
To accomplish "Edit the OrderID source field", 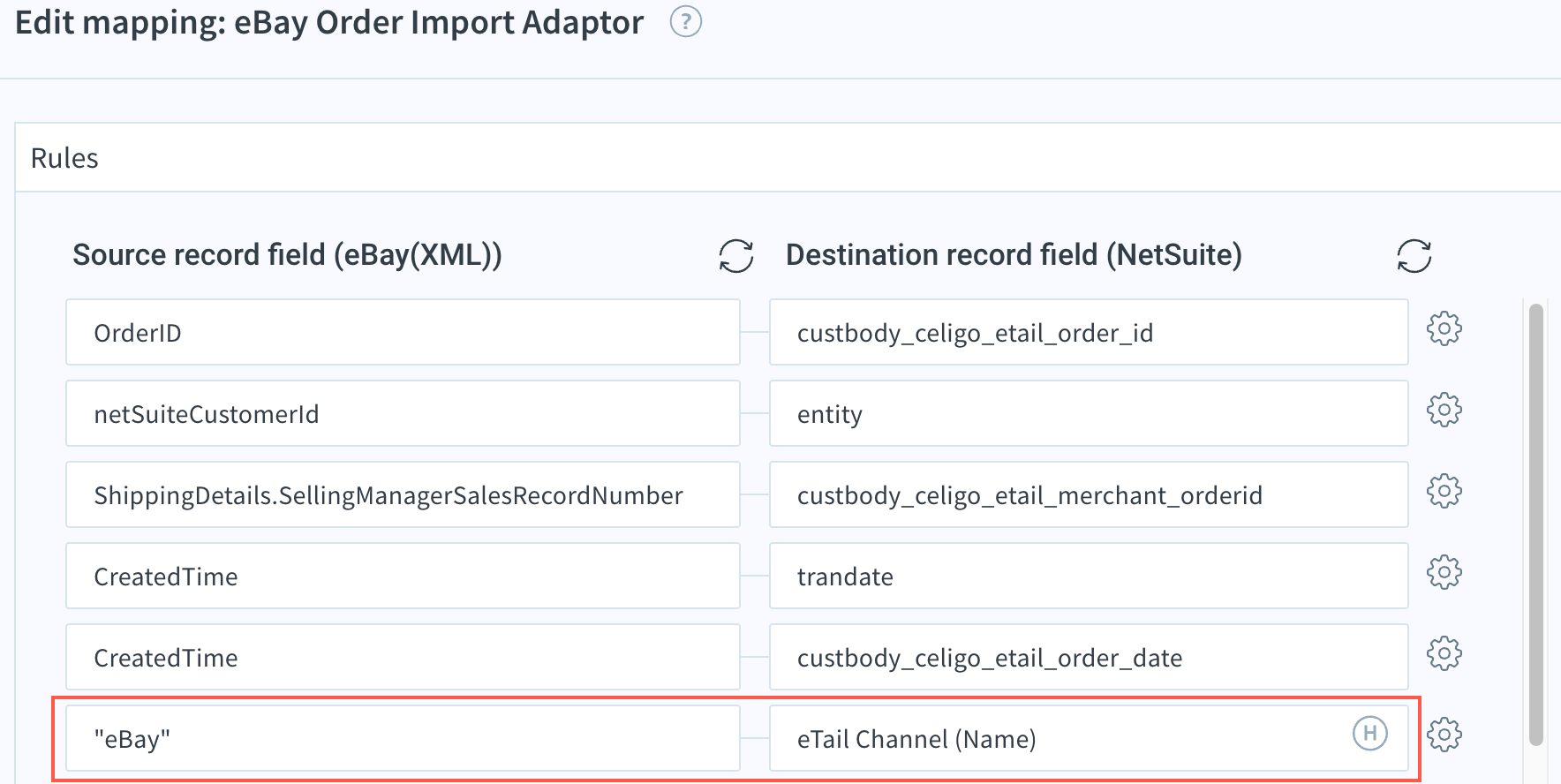I will click(x=403, y=332).
